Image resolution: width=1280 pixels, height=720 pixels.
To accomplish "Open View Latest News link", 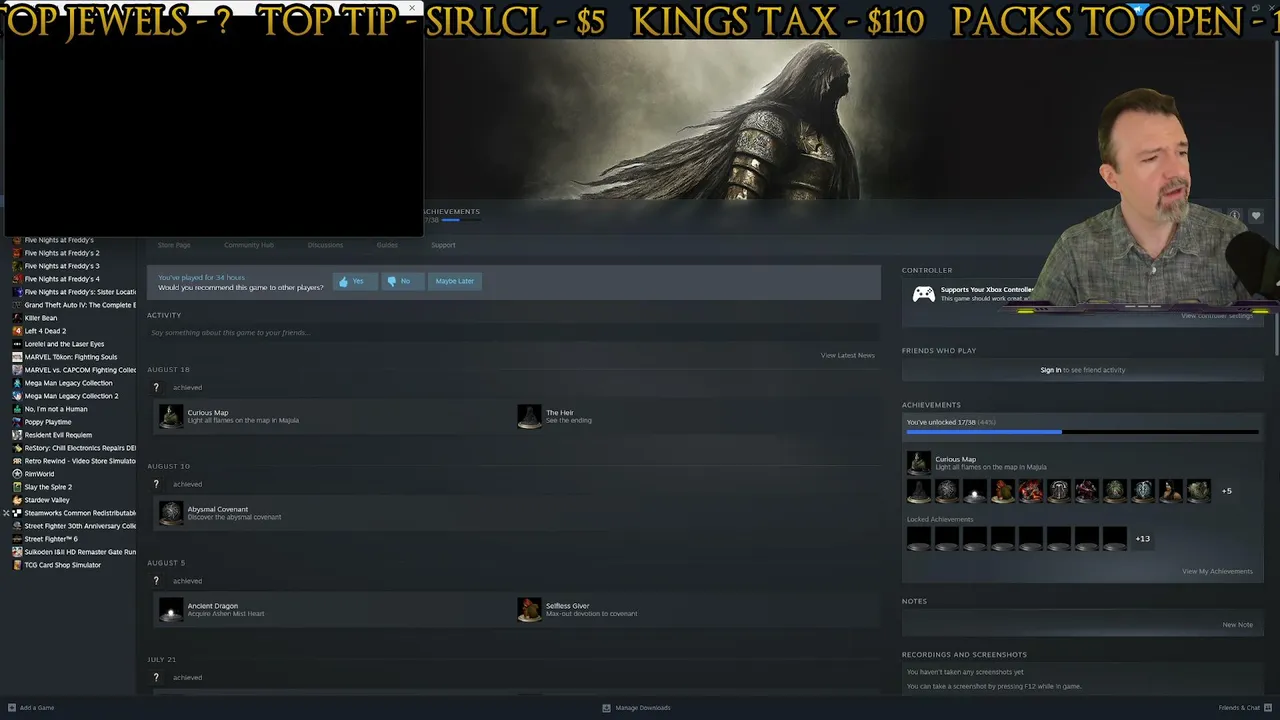I will (x=848, y=355).
